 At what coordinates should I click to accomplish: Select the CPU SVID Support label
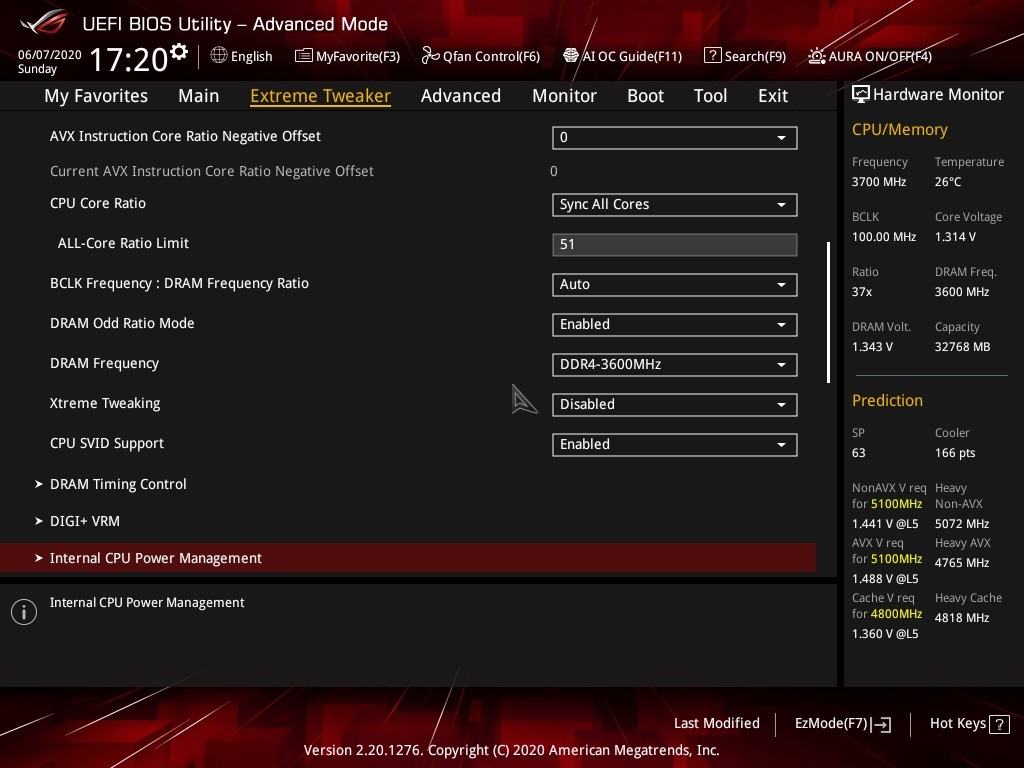107,443
